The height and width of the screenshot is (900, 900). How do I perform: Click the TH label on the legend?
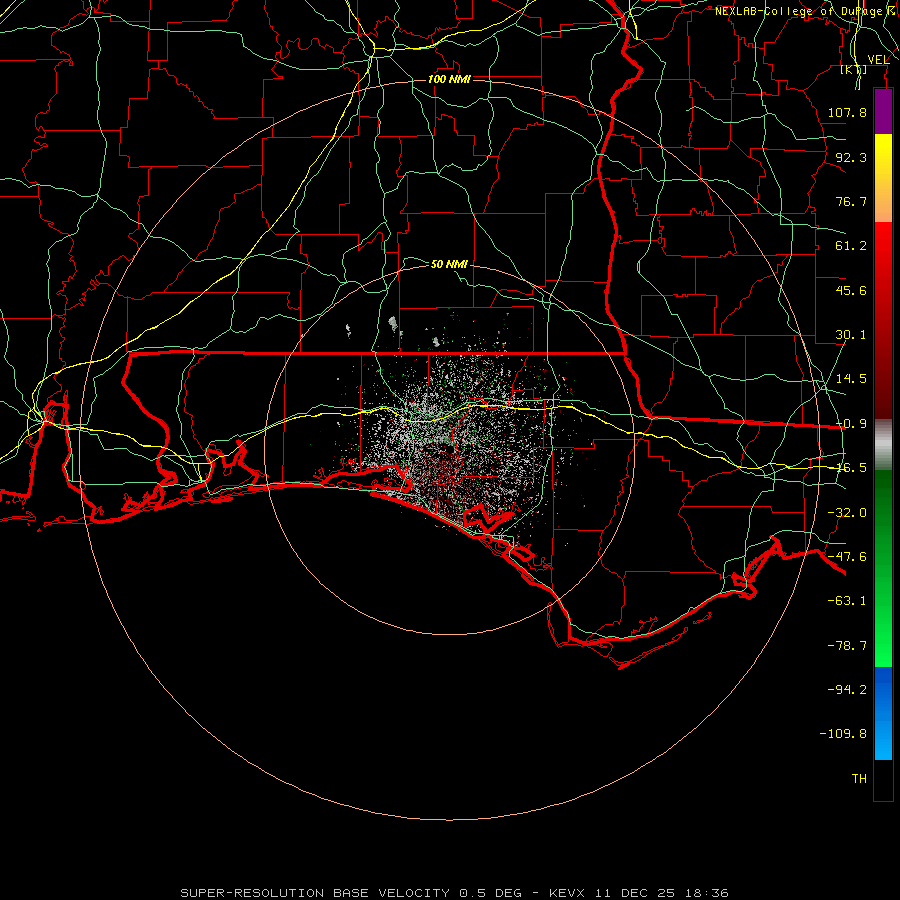pyautogui.click(x=859, y=779)
